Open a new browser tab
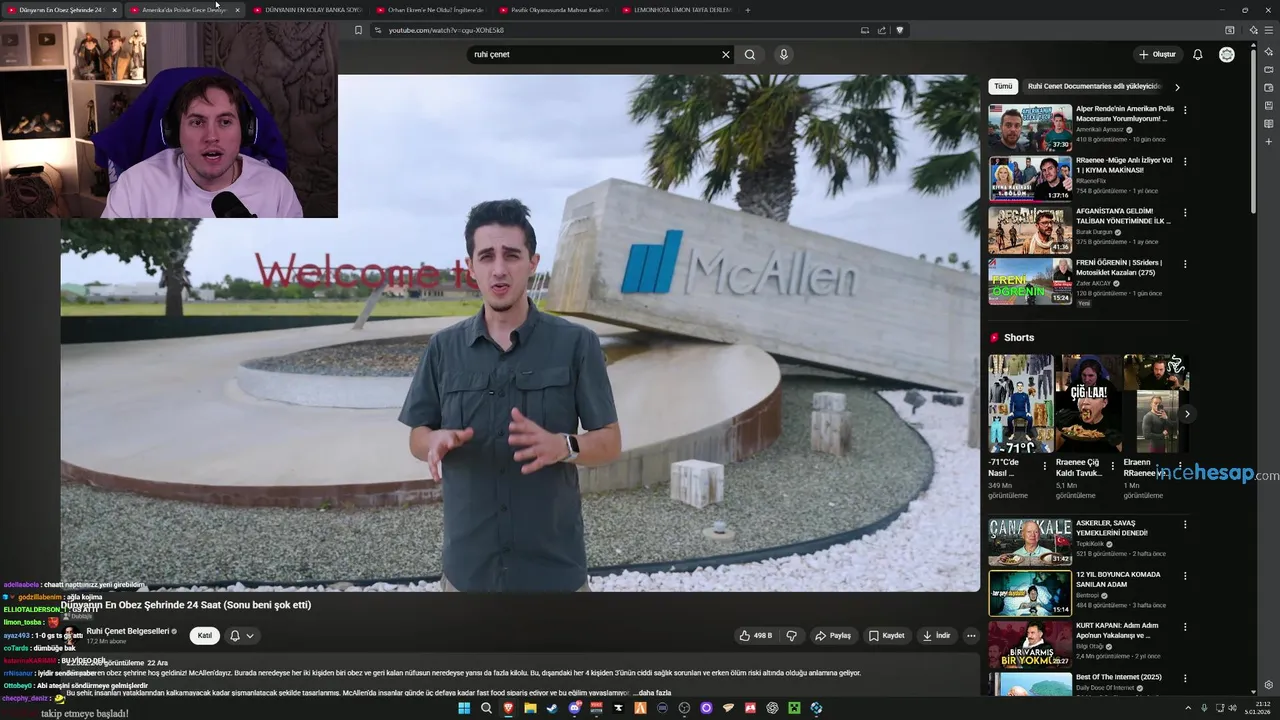 (x=748, y=10)
